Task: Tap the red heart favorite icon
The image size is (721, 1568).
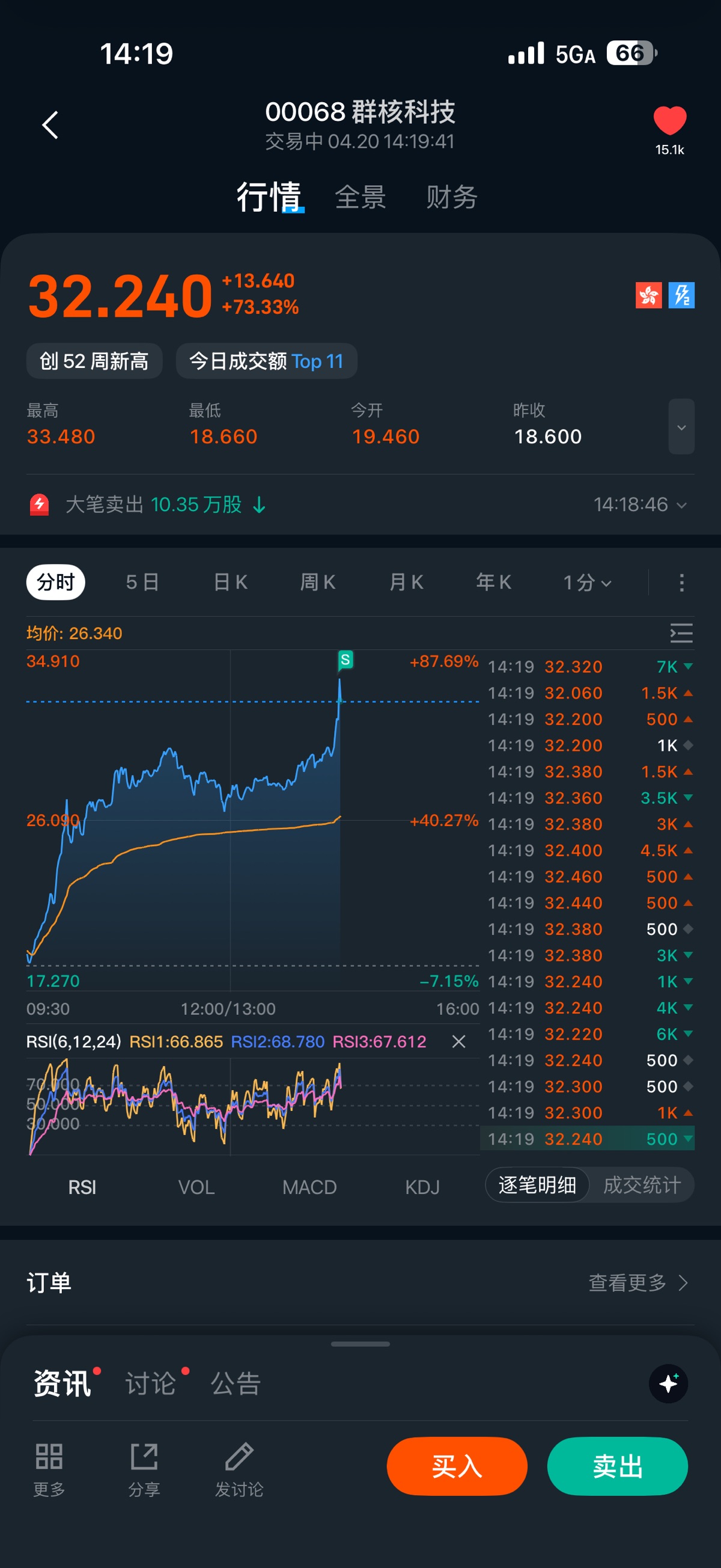Action: click(669, 120)
